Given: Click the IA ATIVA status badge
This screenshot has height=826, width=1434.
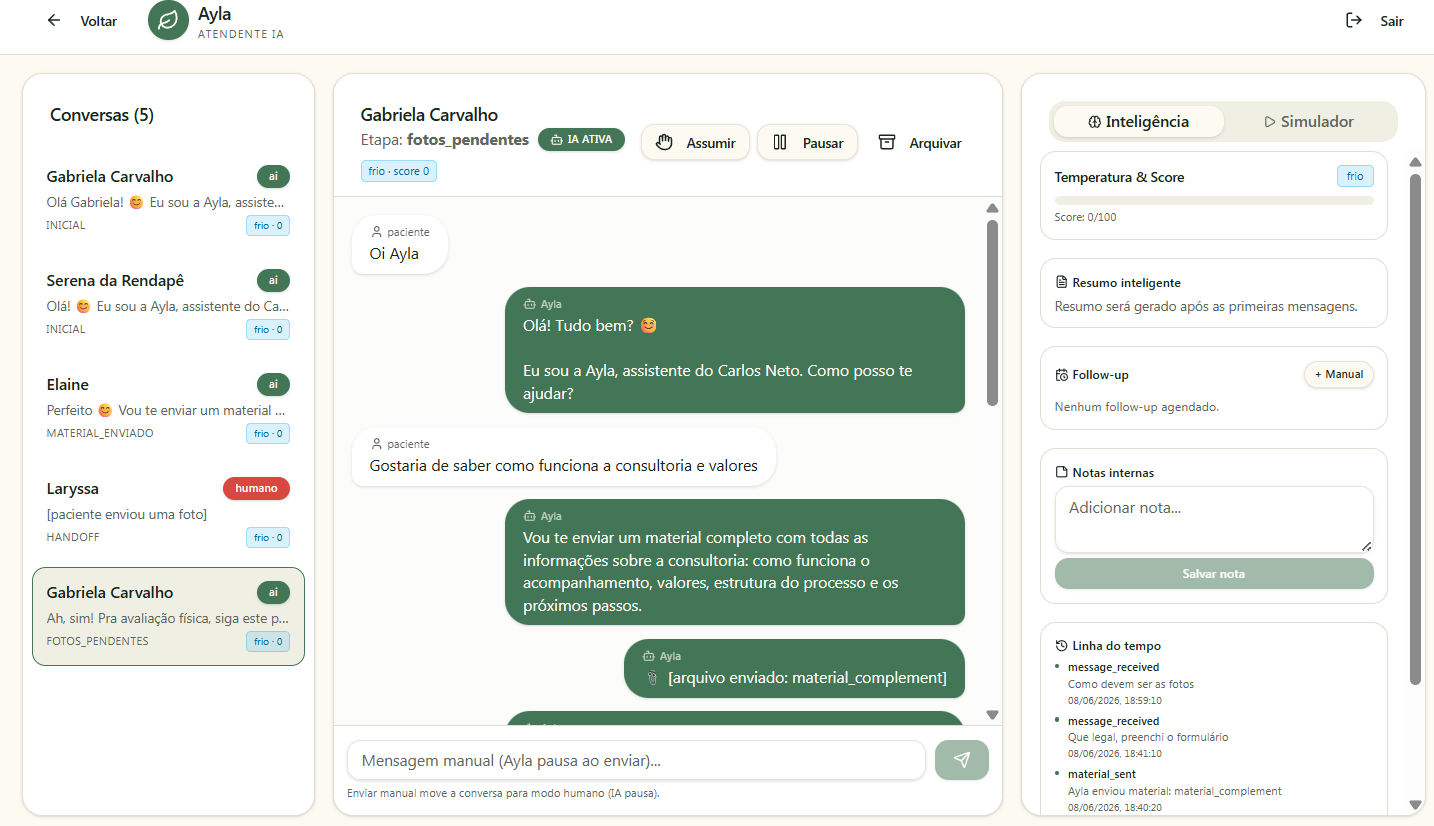Looking at the screenshot, I should 581,140.
